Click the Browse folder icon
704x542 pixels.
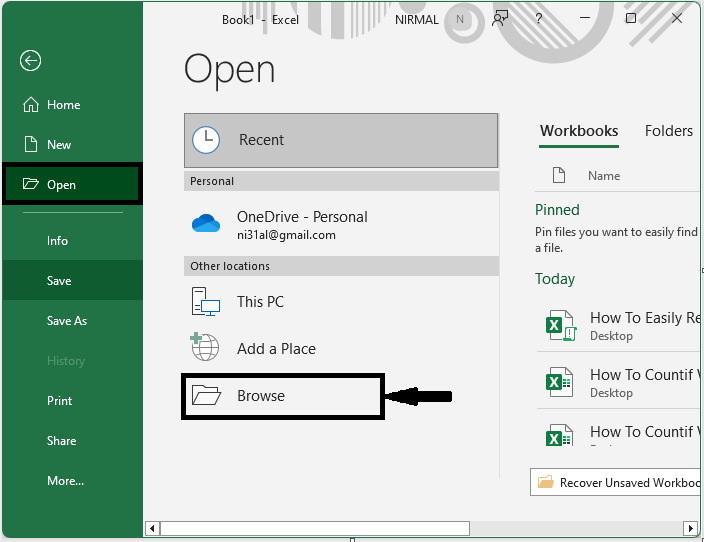(x=206, y=396)
